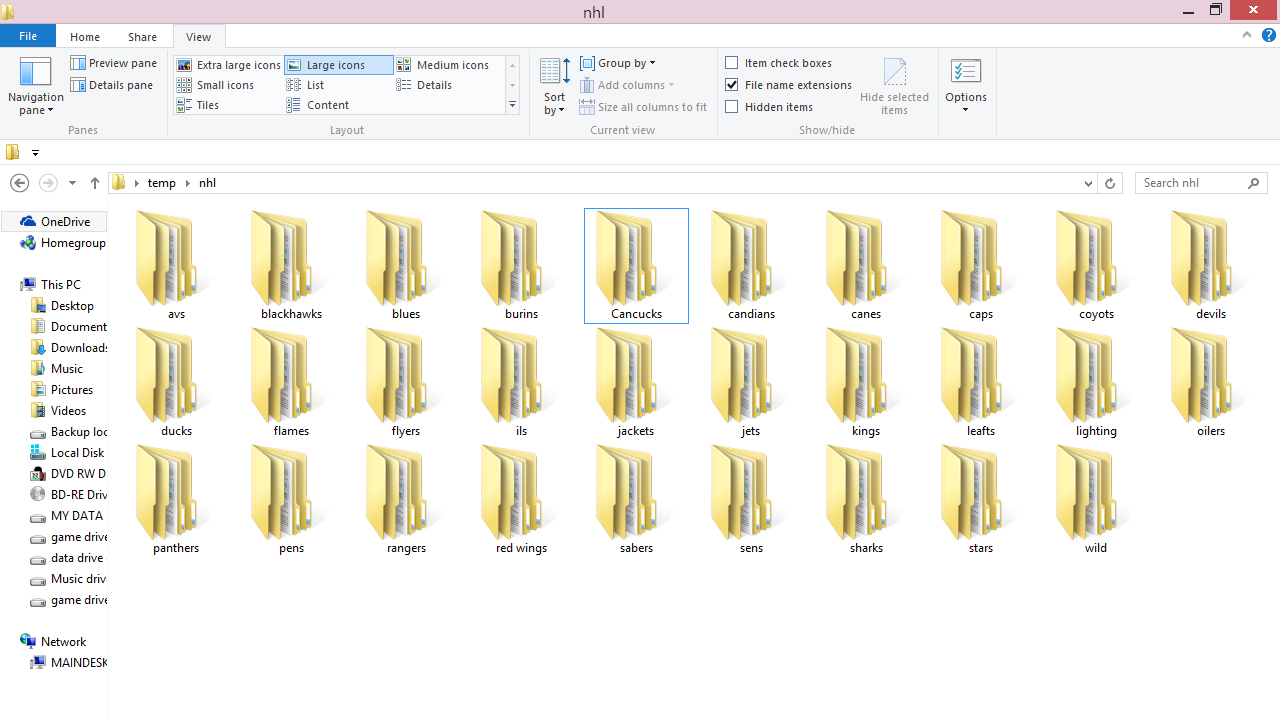1280x720 pixels.
Task: Select Content layout view
Action: pos(318,105)
